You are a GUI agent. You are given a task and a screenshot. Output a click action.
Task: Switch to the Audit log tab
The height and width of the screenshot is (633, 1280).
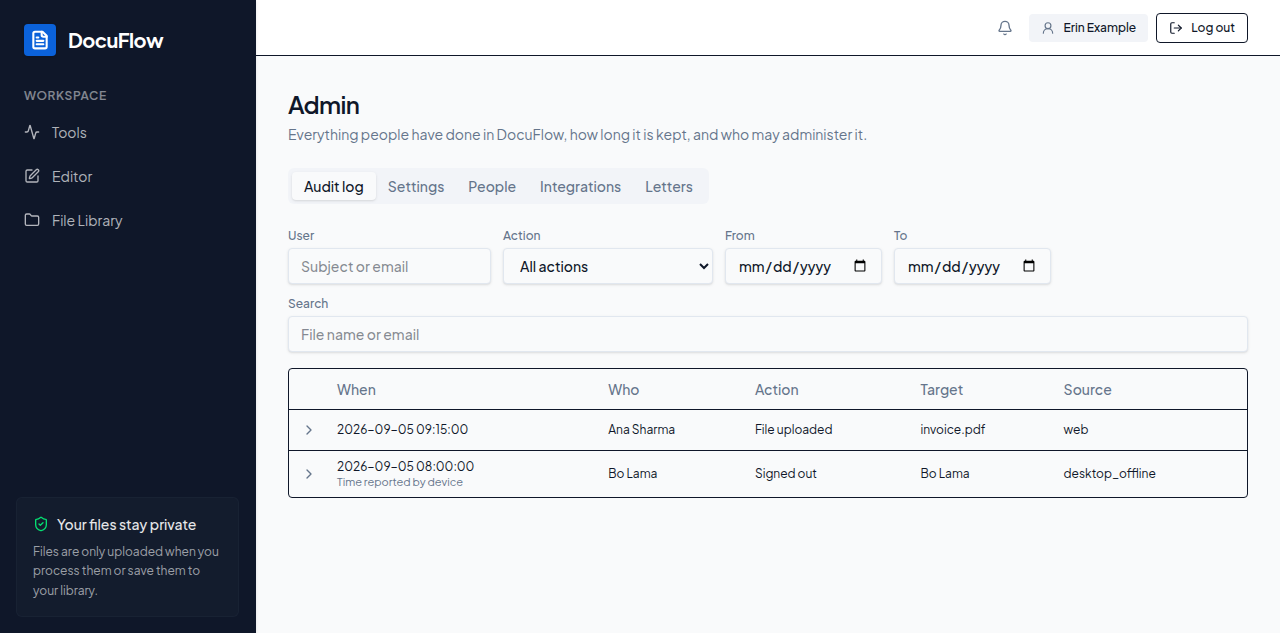pos(334,186)
